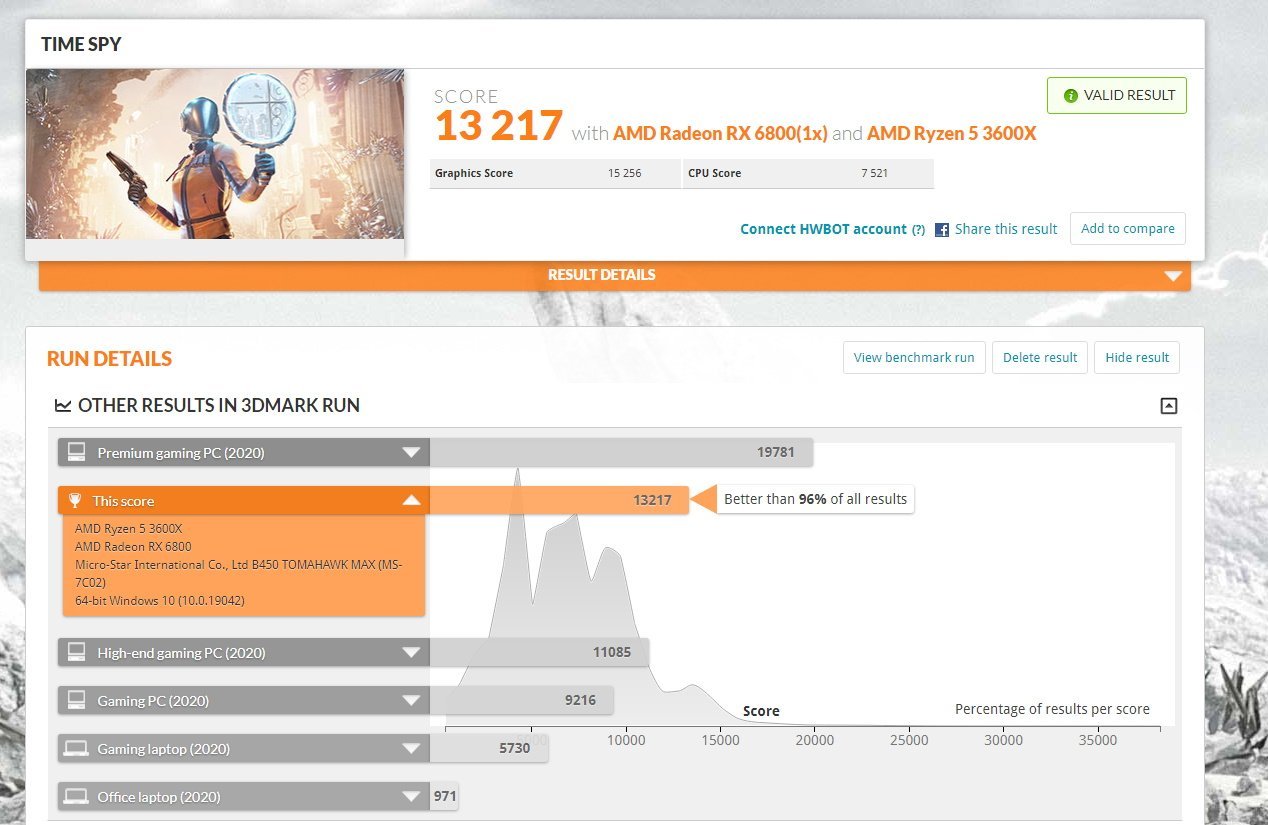Click the CPU Score 7 521 value

point(874,173)
